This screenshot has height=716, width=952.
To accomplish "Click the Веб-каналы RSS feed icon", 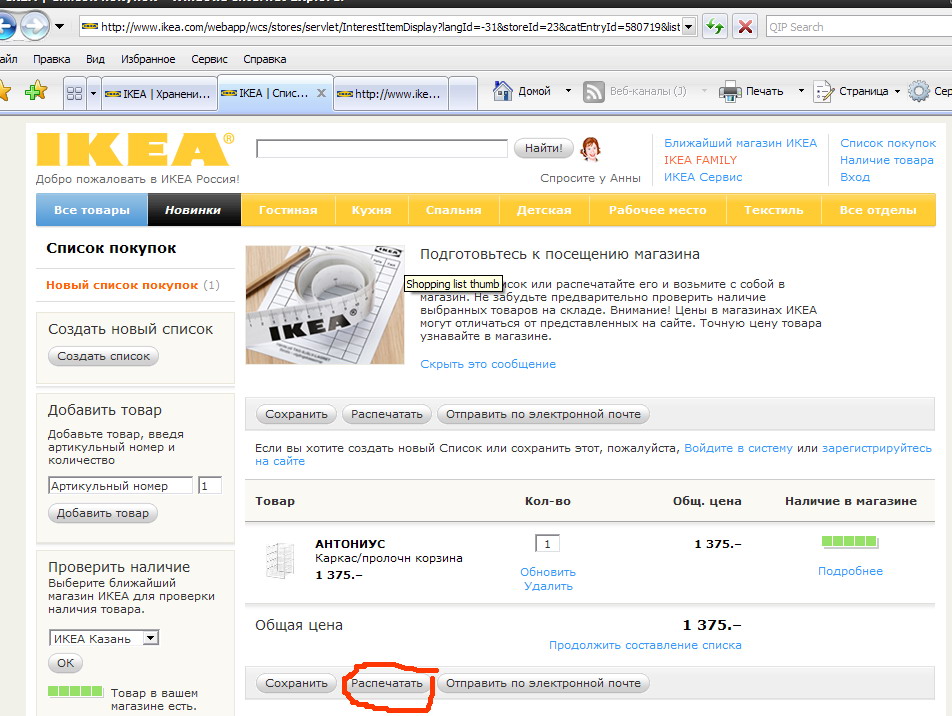I will click(594, 92).
